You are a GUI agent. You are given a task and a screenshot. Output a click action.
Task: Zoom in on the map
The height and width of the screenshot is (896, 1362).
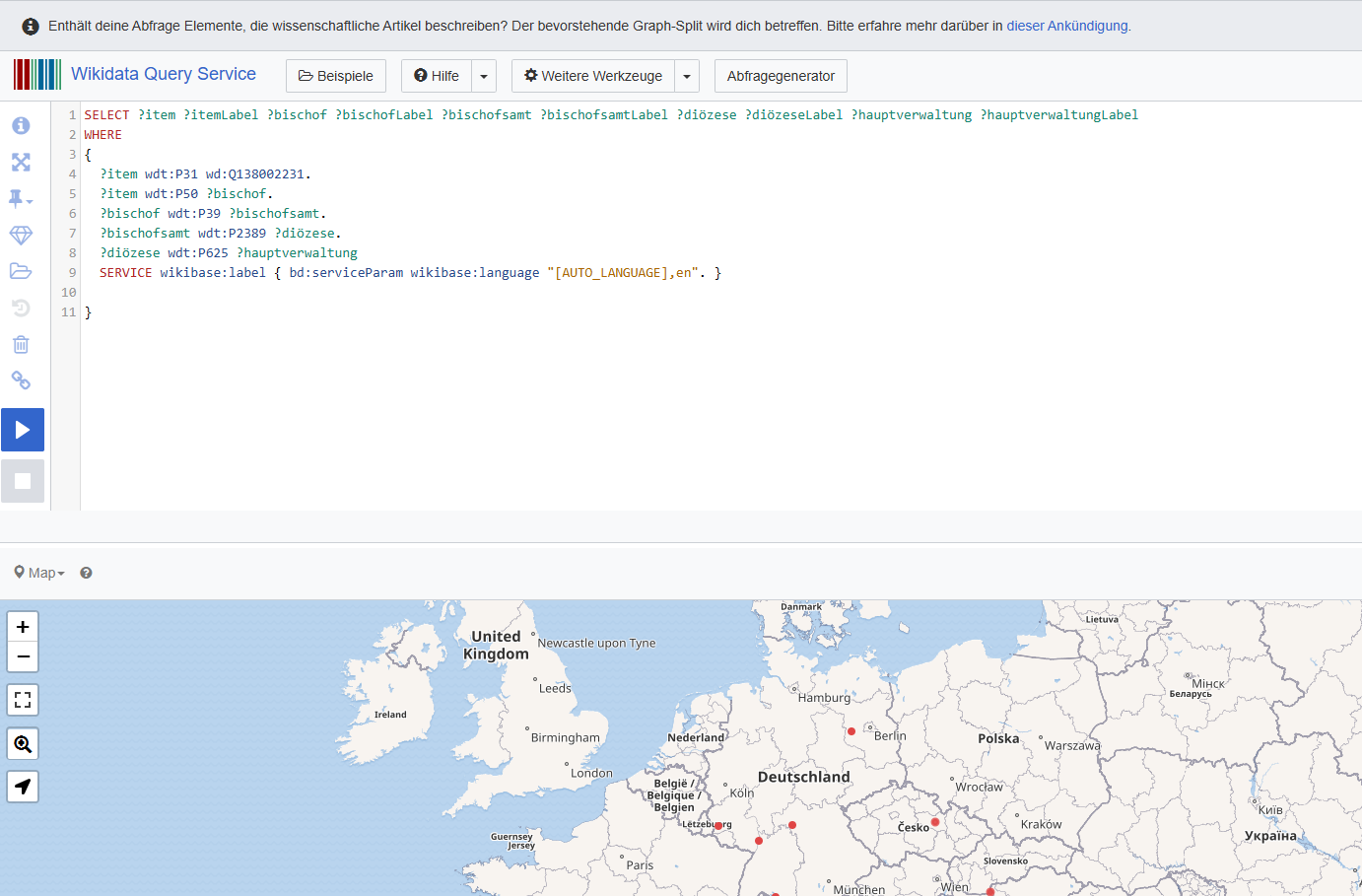(23, 627)
